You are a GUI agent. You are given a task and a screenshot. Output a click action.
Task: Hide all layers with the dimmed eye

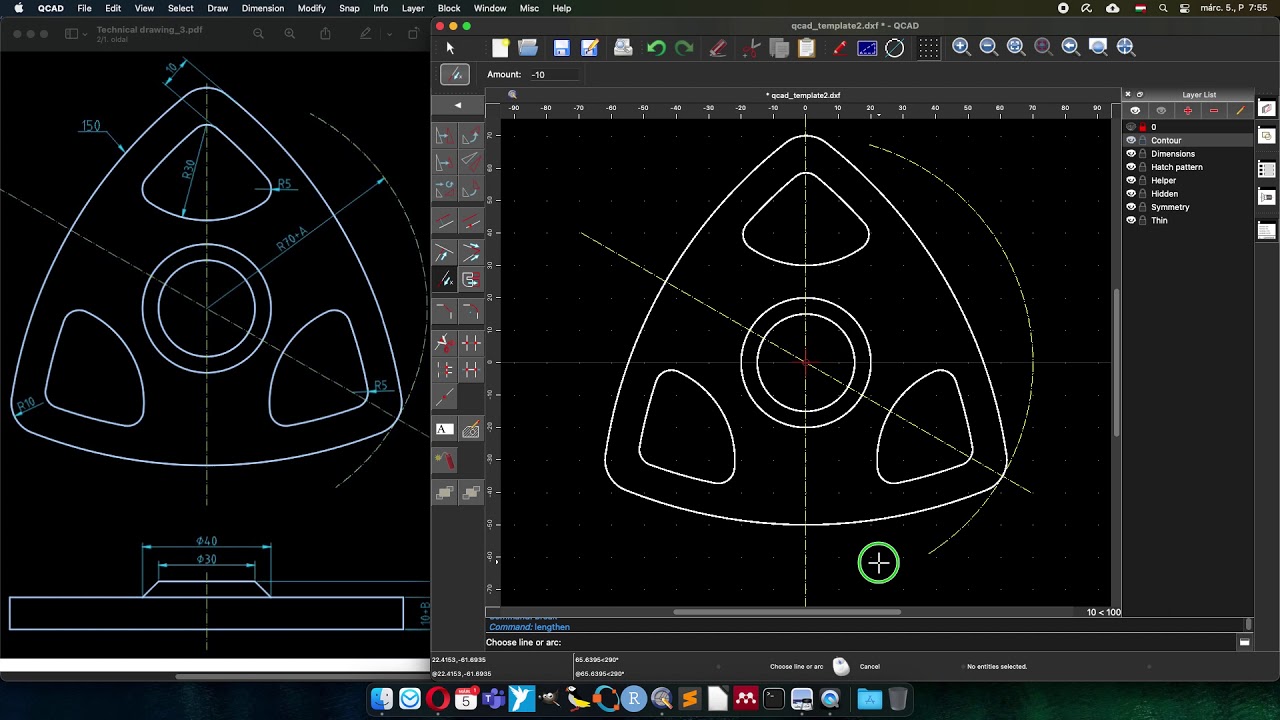pyautogui.click(x=1161, y=110)
